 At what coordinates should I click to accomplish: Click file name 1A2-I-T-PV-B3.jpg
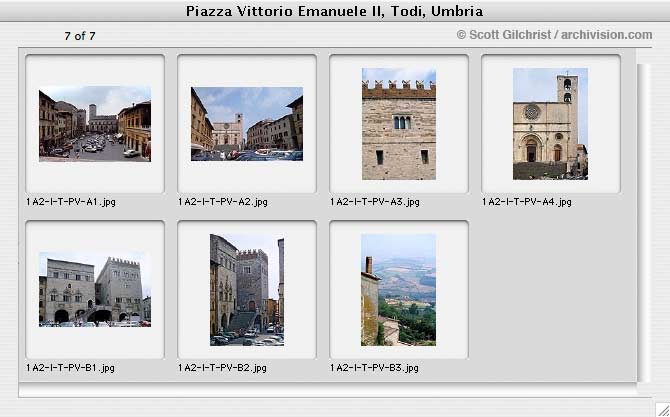[x=374, y=367]
